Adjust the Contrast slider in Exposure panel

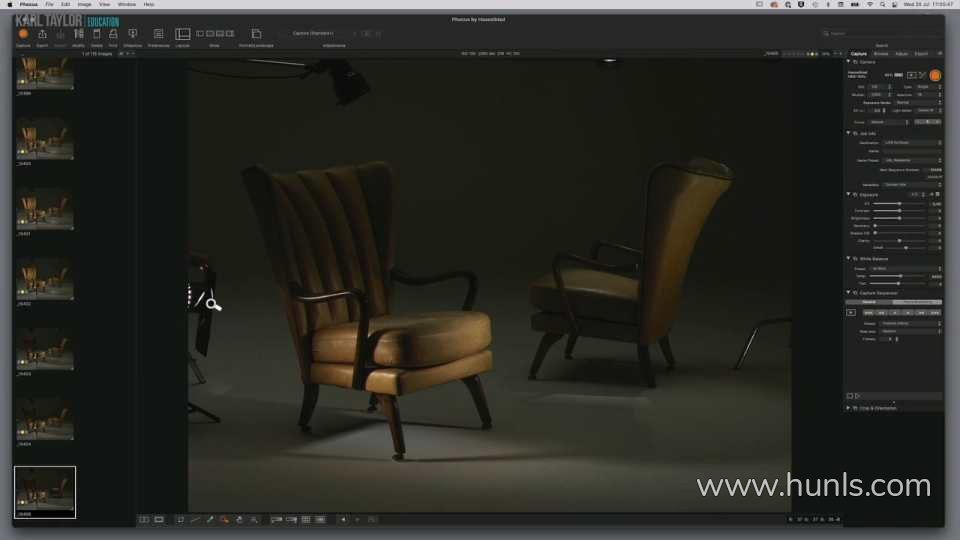899,211
